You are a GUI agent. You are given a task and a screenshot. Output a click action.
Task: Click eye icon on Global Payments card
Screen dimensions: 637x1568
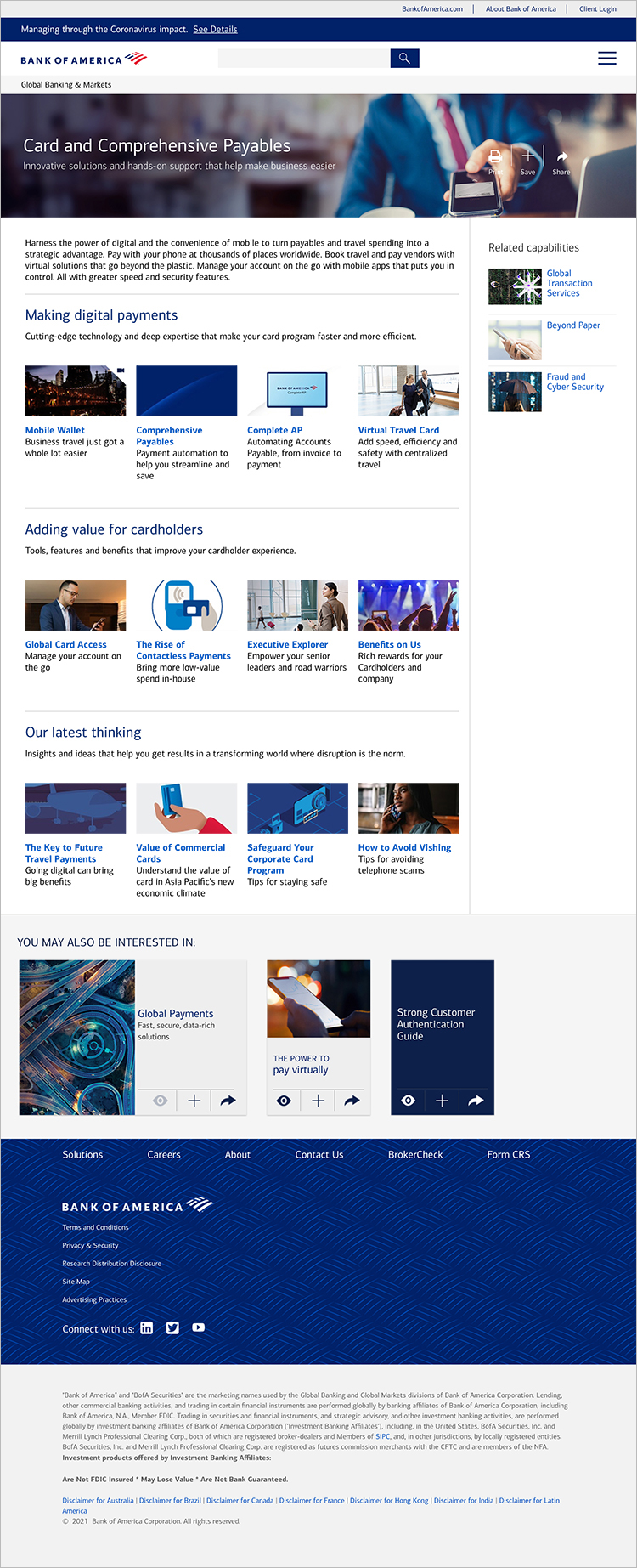click(161, 1101)
